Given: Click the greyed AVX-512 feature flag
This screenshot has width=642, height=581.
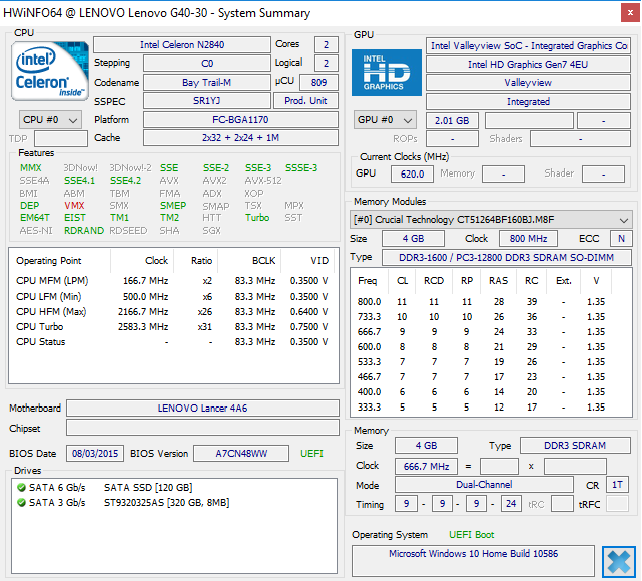Looking at the screenshot, I should 263,181.
